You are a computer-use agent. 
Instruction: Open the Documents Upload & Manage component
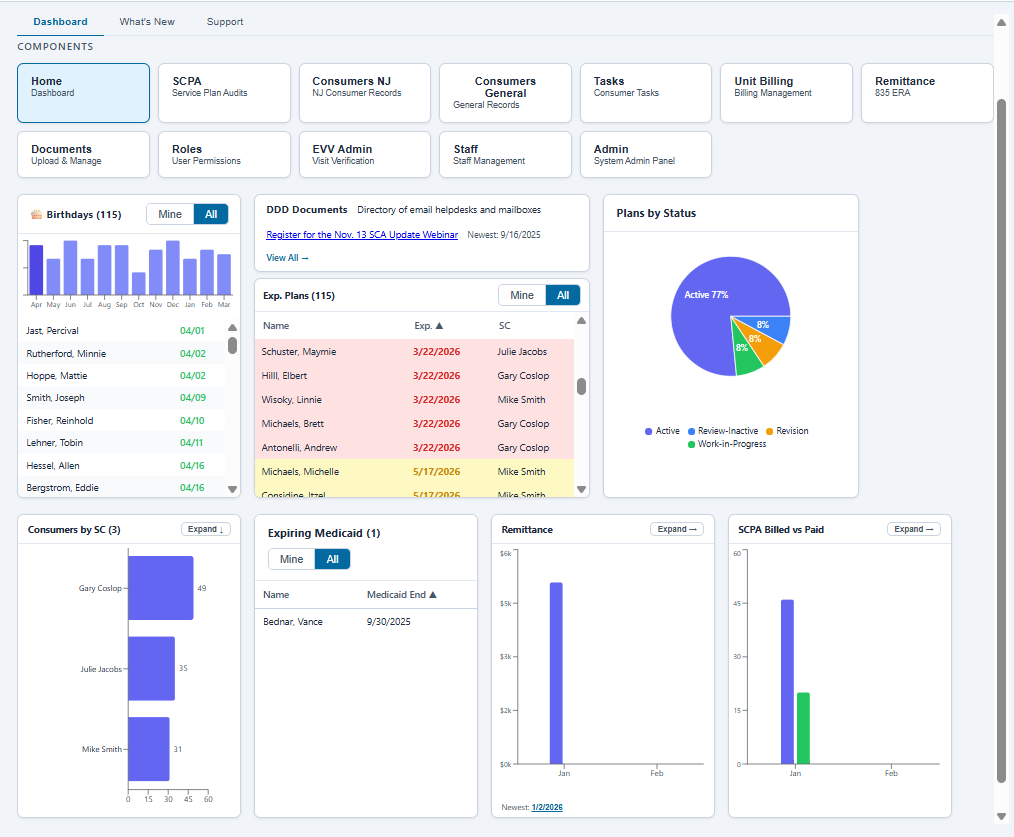click(83, 154)
